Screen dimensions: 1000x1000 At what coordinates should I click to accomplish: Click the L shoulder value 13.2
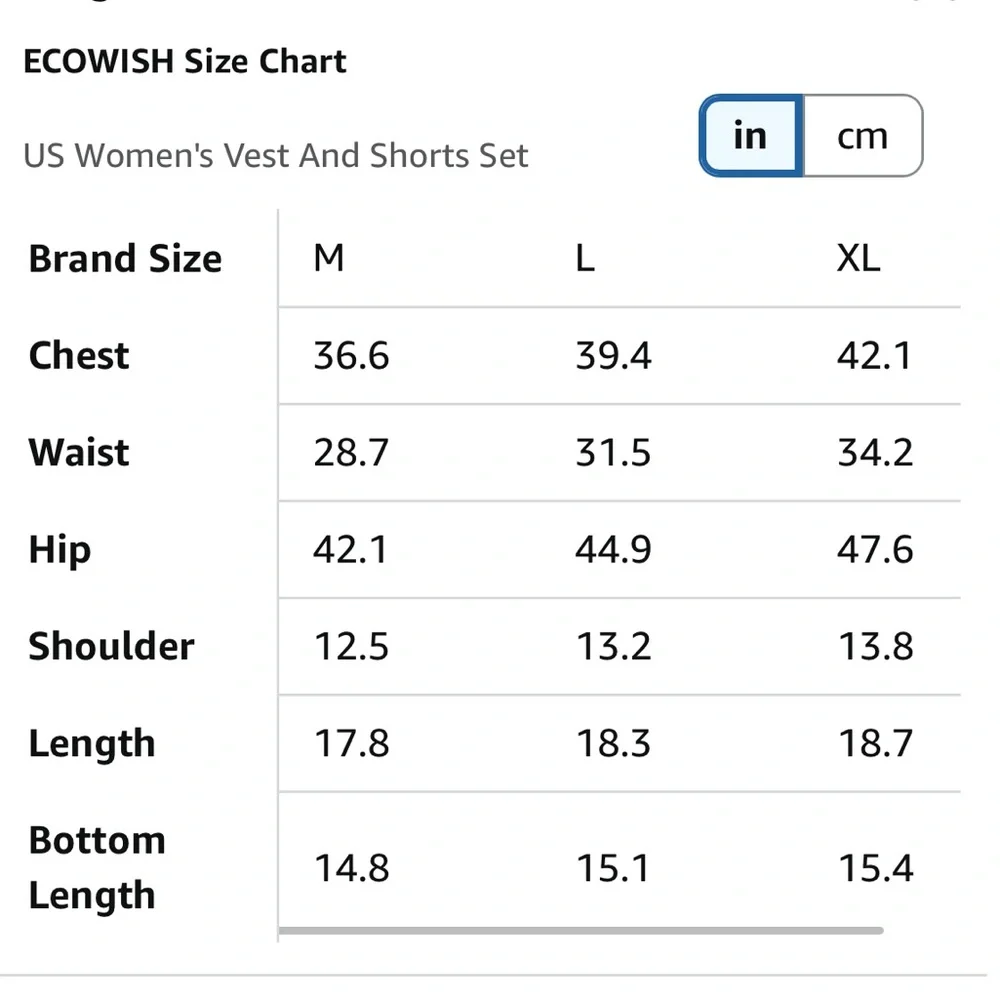tap(613, 646)
